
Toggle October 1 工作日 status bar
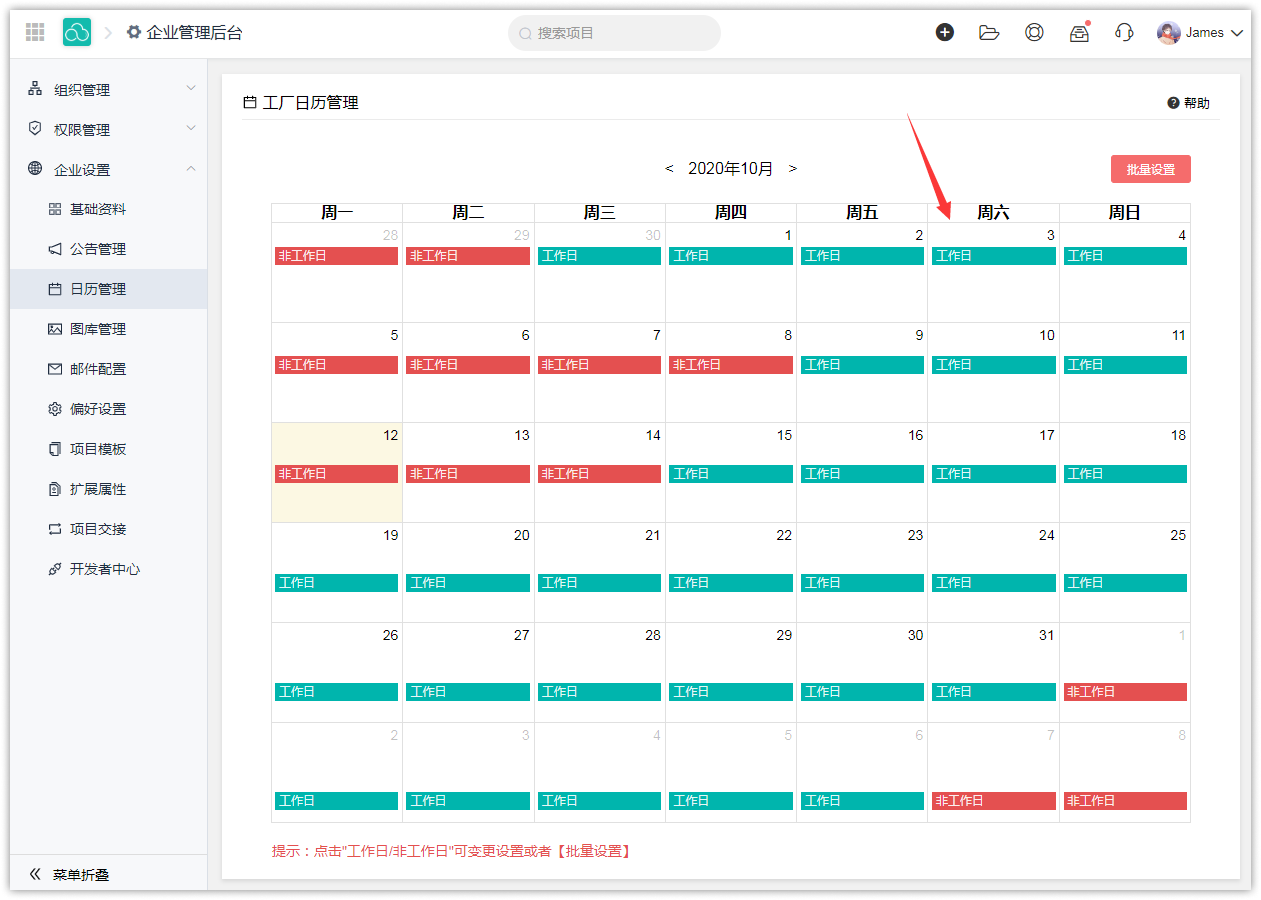[731, 256]
